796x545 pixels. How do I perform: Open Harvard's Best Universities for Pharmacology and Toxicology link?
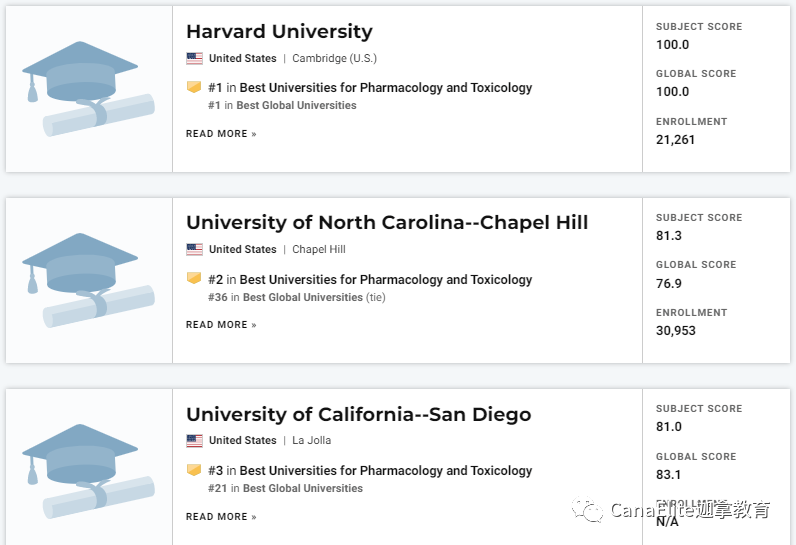pos(386,88)
